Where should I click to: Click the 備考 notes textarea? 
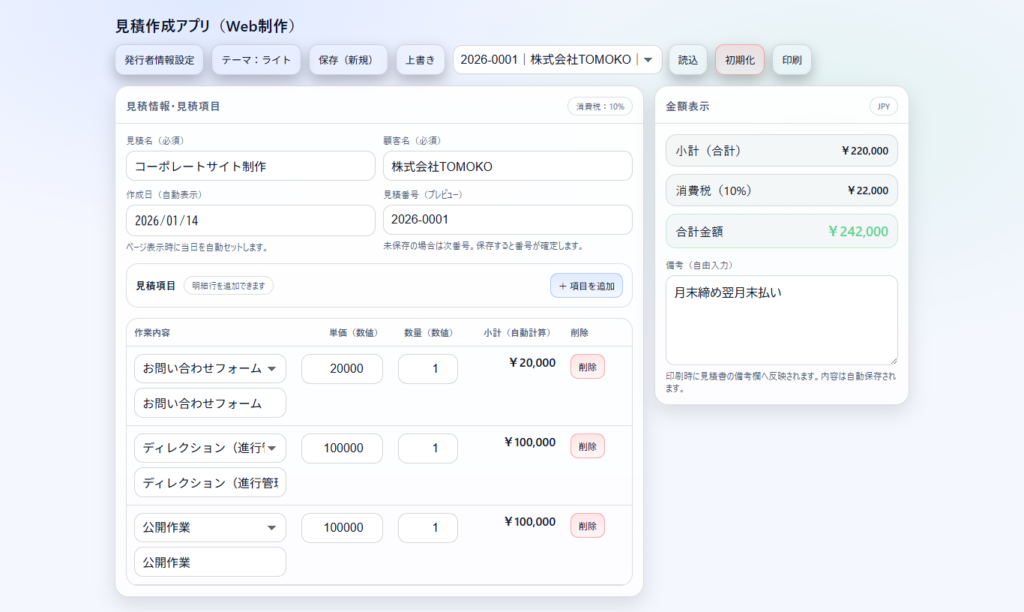(x=781, y=320)
